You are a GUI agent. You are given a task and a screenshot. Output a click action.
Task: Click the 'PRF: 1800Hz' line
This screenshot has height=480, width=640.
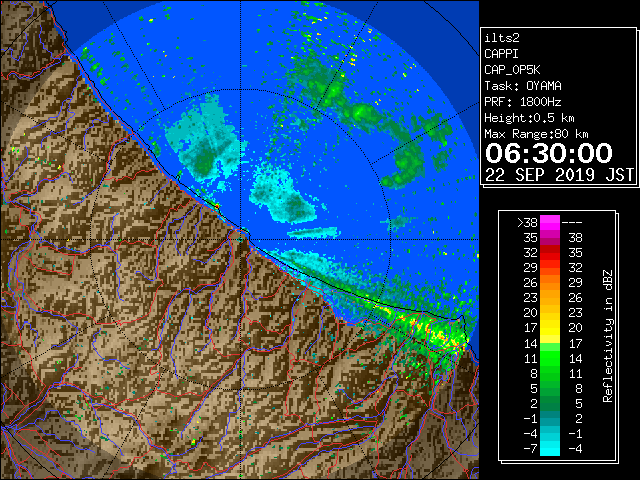coord(523,102)
